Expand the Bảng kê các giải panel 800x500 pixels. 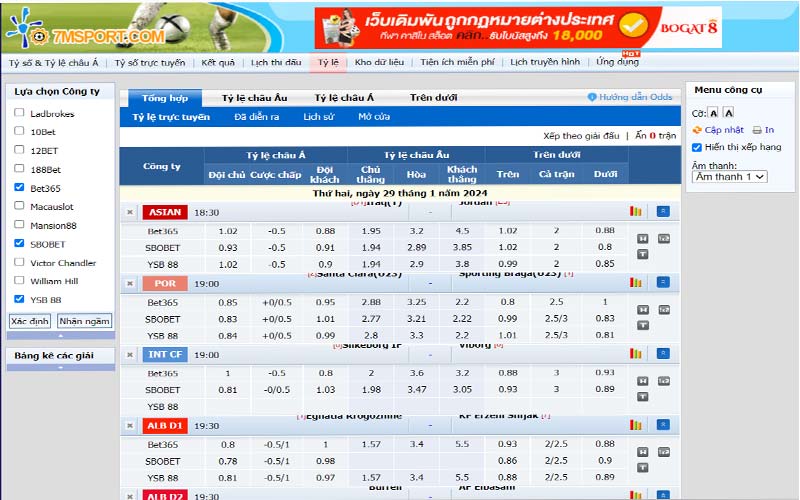click(x=61, y=367)
